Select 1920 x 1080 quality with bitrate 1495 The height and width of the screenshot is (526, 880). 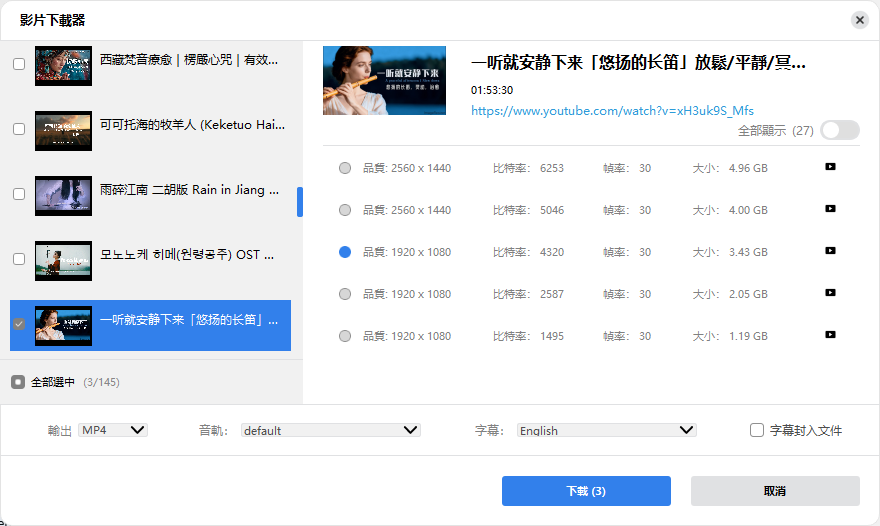(x=345, y=336)
